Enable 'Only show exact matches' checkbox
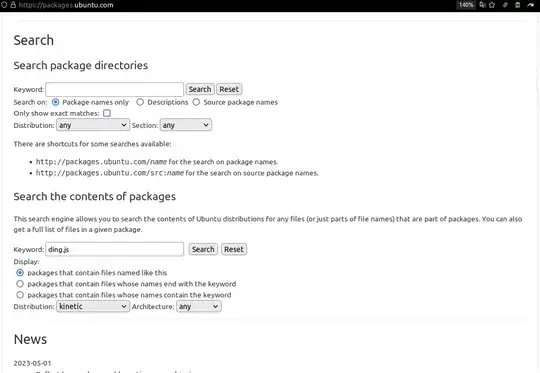The height and width of the screenshot is (373, 540). [x=107, y=113]
